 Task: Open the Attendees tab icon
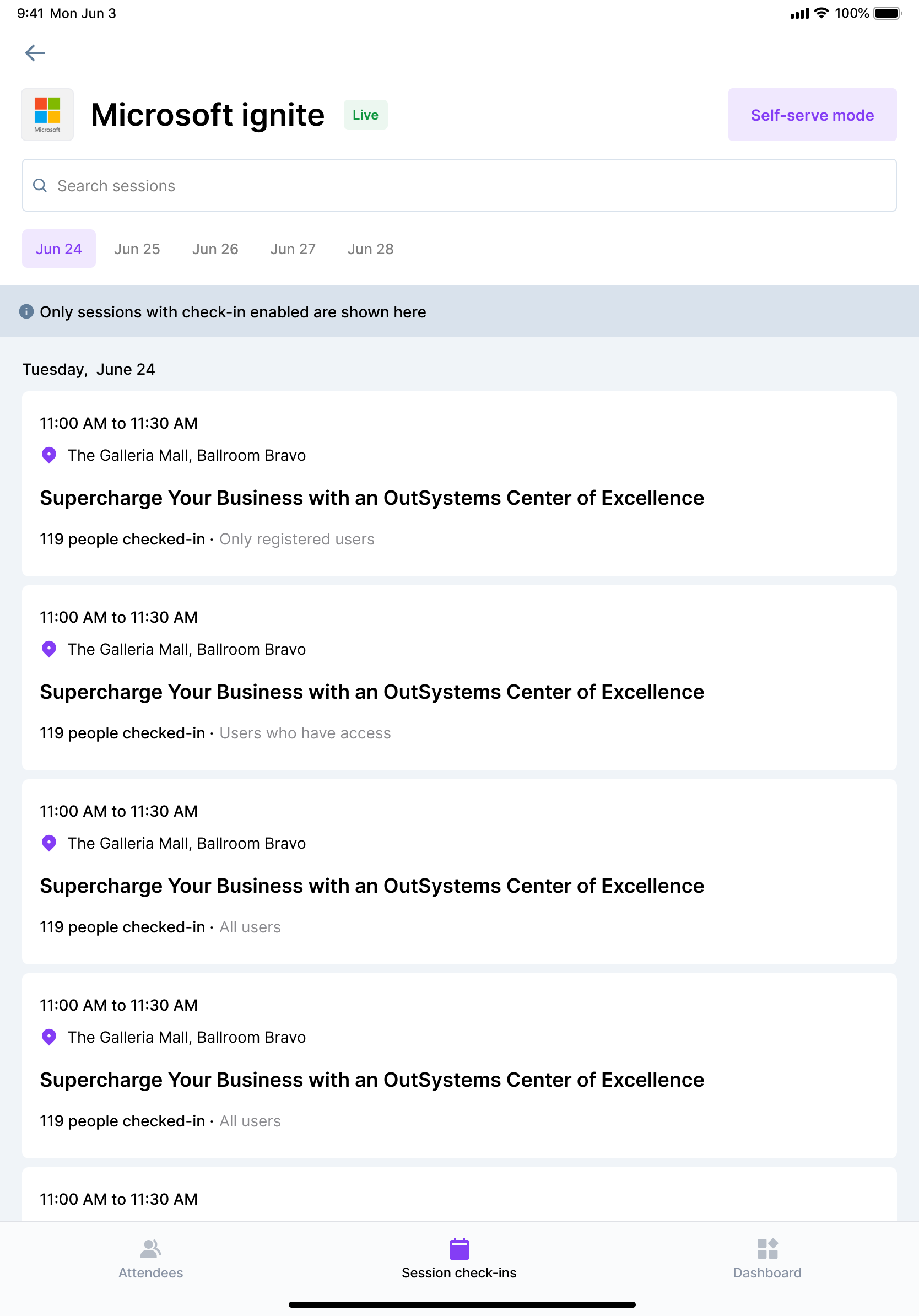pyautogui.click(x=150, y=1248)
